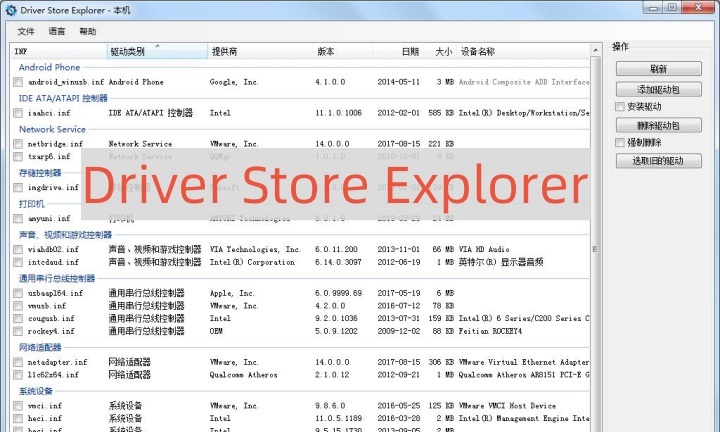Click the VIA HD Audio device name
The width and height of the screenshot is (720, 432).
click(x=484, y=249)
